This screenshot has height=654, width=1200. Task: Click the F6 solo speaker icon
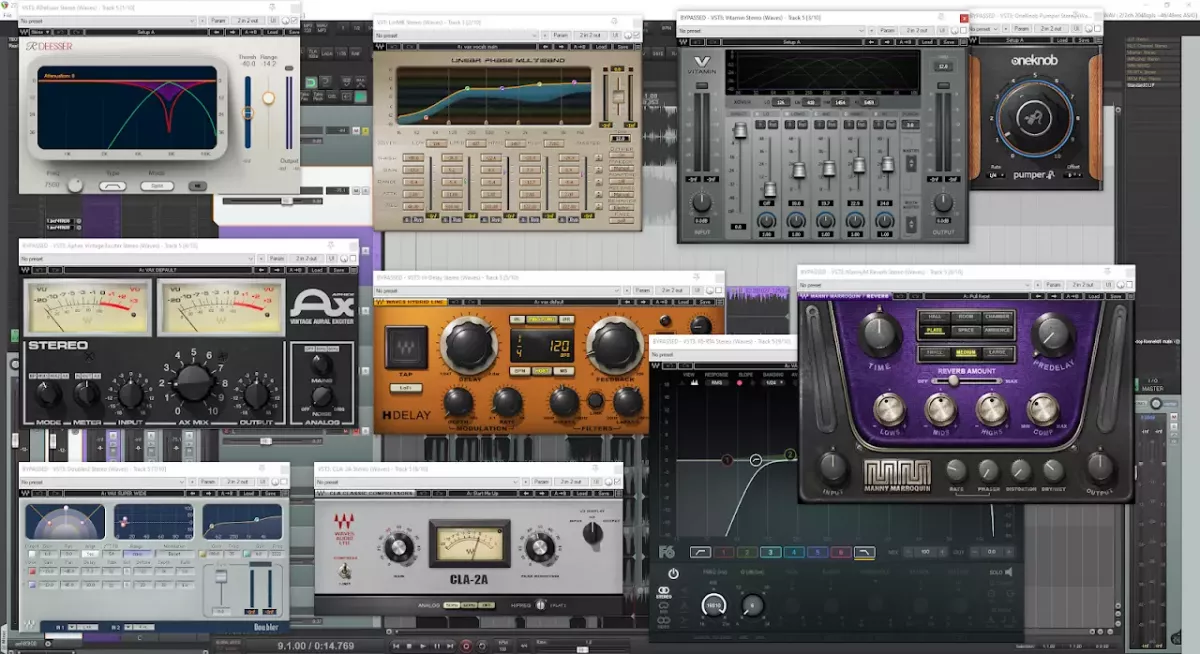[1008, 572]
